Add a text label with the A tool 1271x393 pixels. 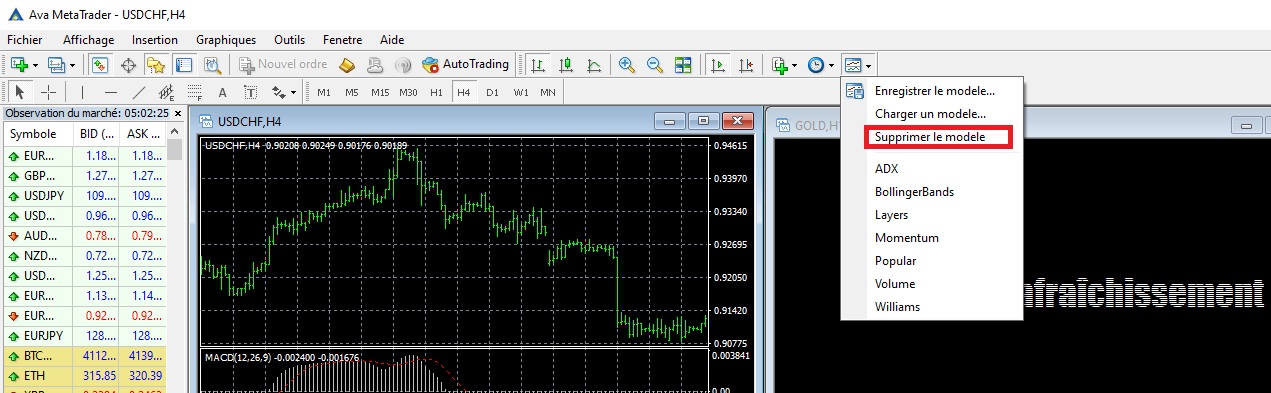(223, 93)
